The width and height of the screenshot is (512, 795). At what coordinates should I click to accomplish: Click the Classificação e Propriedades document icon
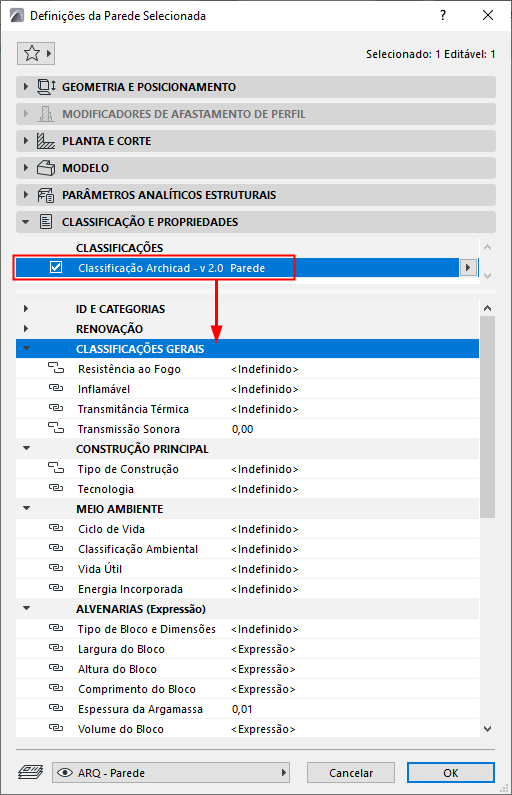46,222
